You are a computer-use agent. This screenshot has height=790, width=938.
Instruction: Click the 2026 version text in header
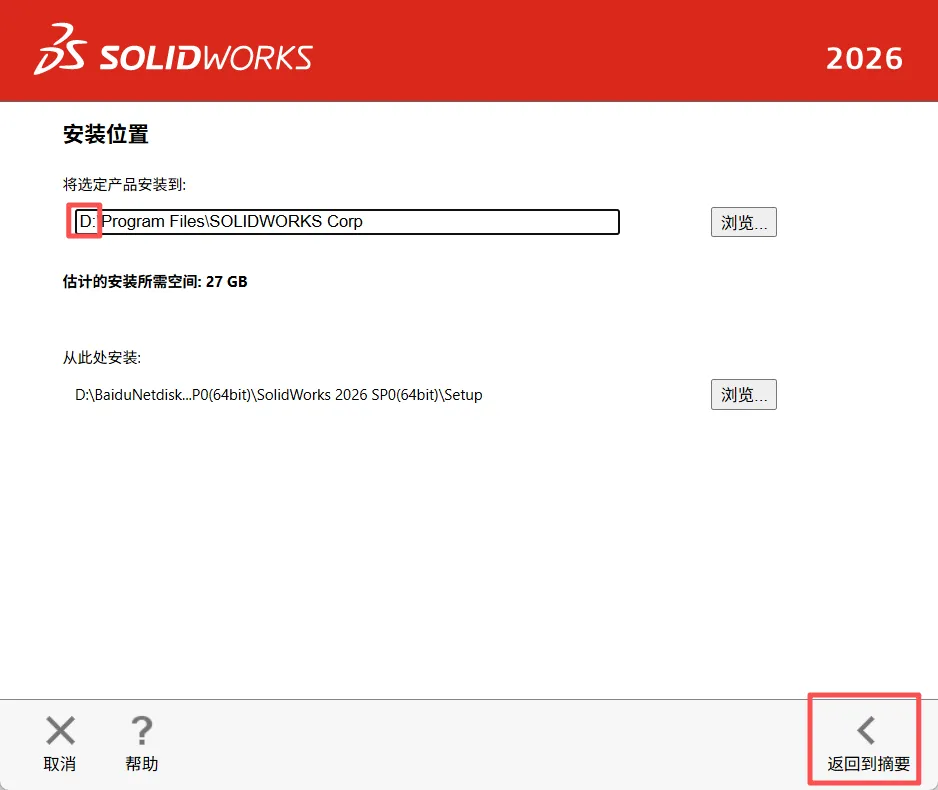(x=864, y=59)
